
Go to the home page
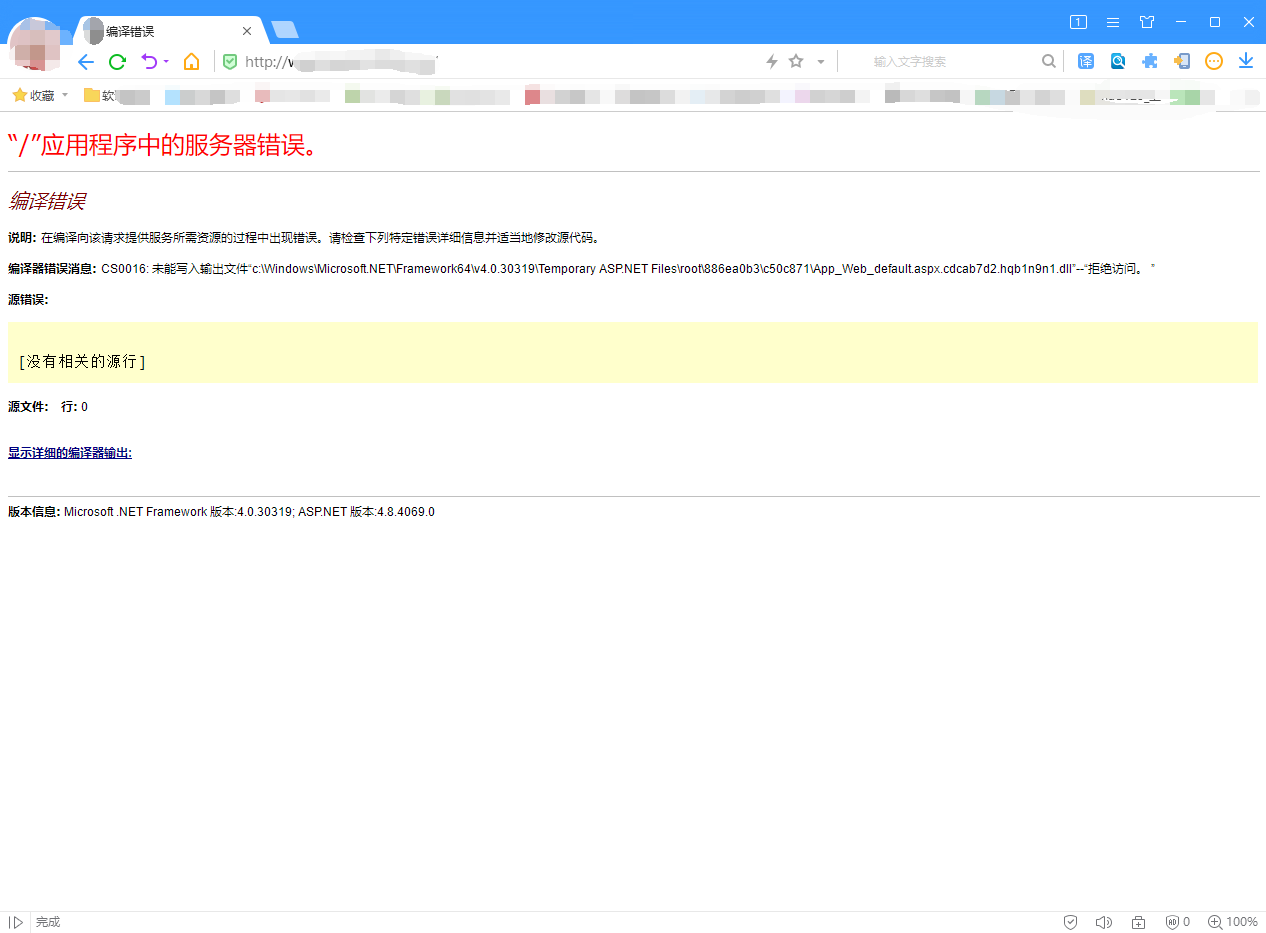coord(191,62)
